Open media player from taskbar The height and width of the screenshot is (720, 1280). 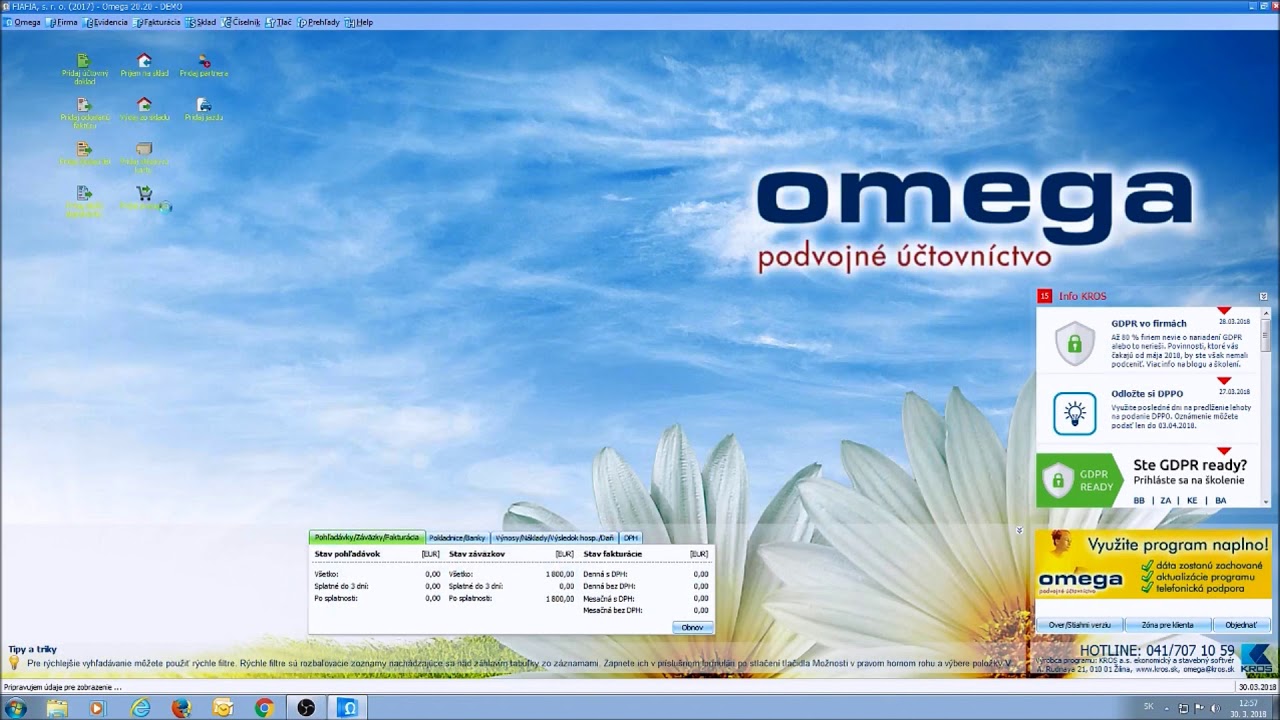pos(97,708)
